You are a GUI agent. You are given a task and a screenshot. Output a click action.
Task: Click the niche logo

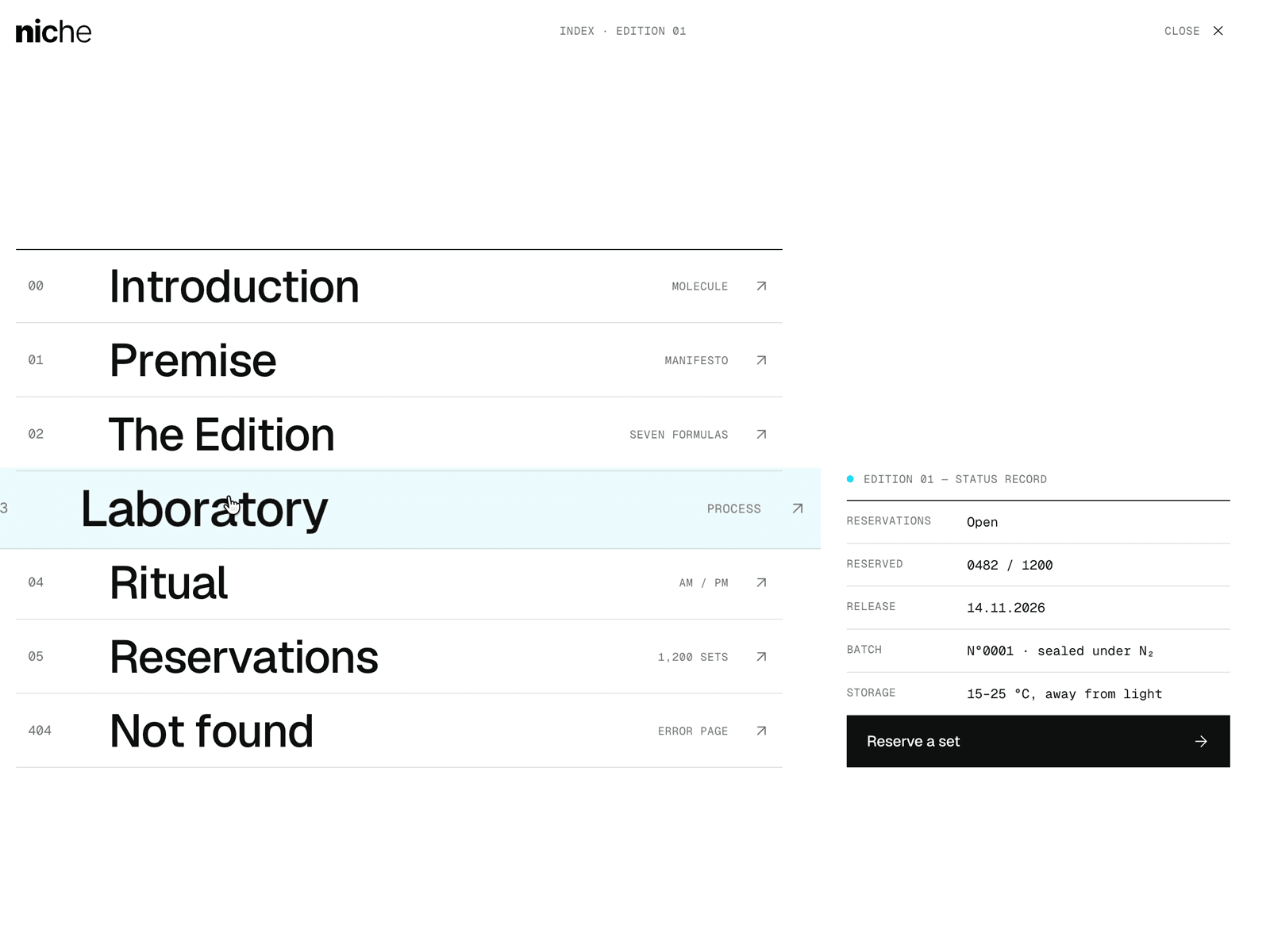pyautogui.click(x=53, y=32)
